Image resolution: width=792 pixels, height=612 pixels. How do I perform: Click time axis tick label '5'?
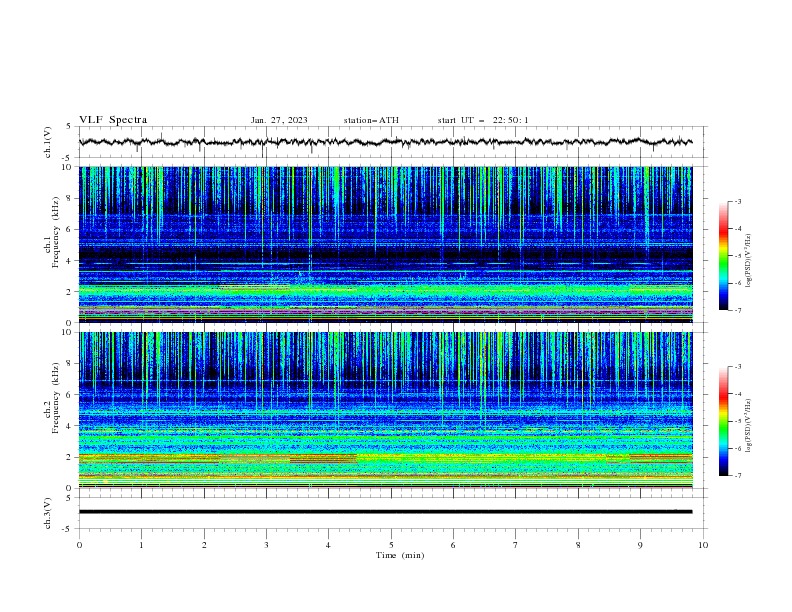[x=391, y=545]
